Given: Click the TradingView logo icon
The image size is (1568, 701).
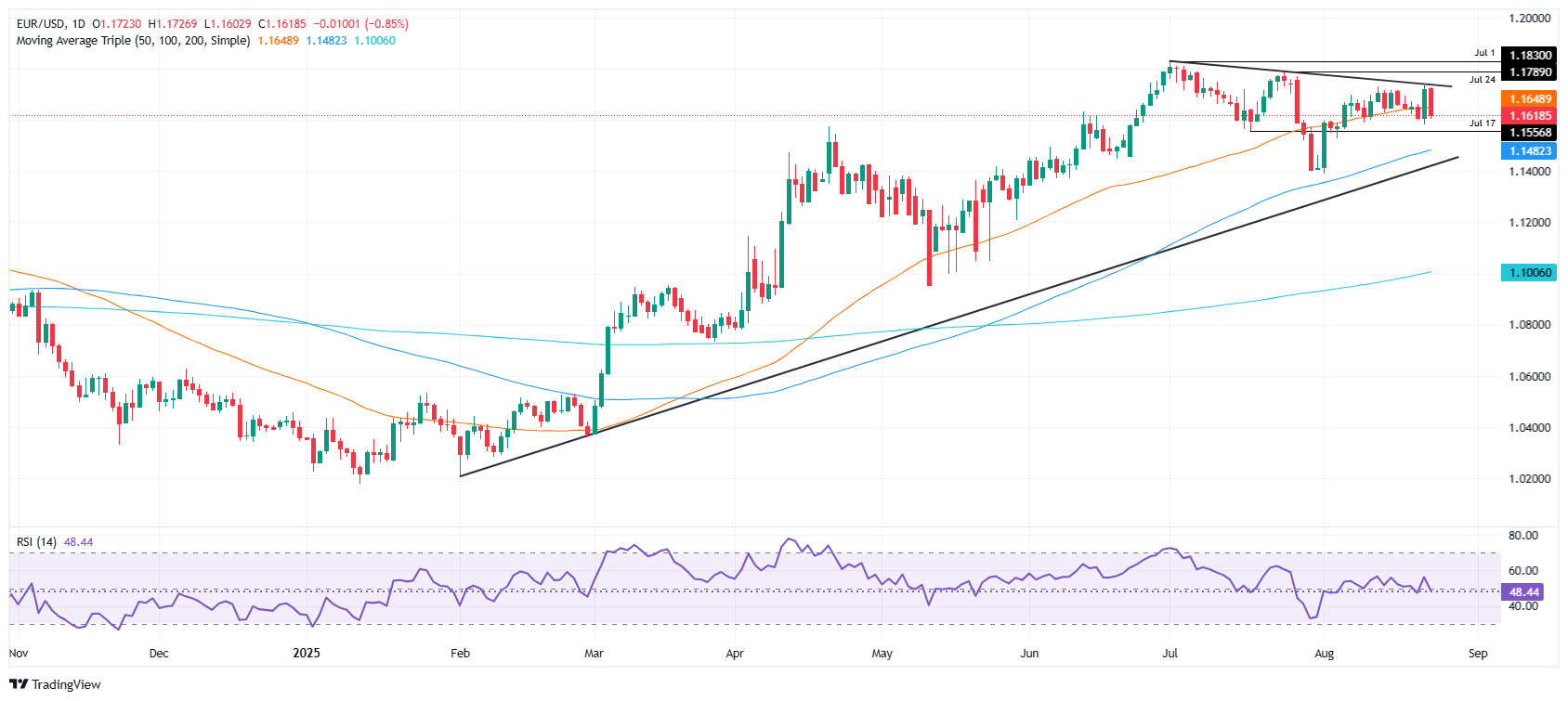Looking at the screenshot, I should point(19,684).
